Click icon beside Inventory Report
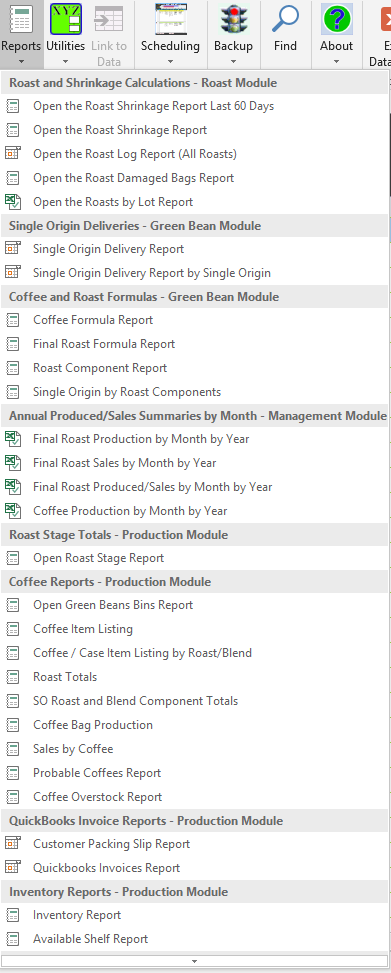 [13, 915]
